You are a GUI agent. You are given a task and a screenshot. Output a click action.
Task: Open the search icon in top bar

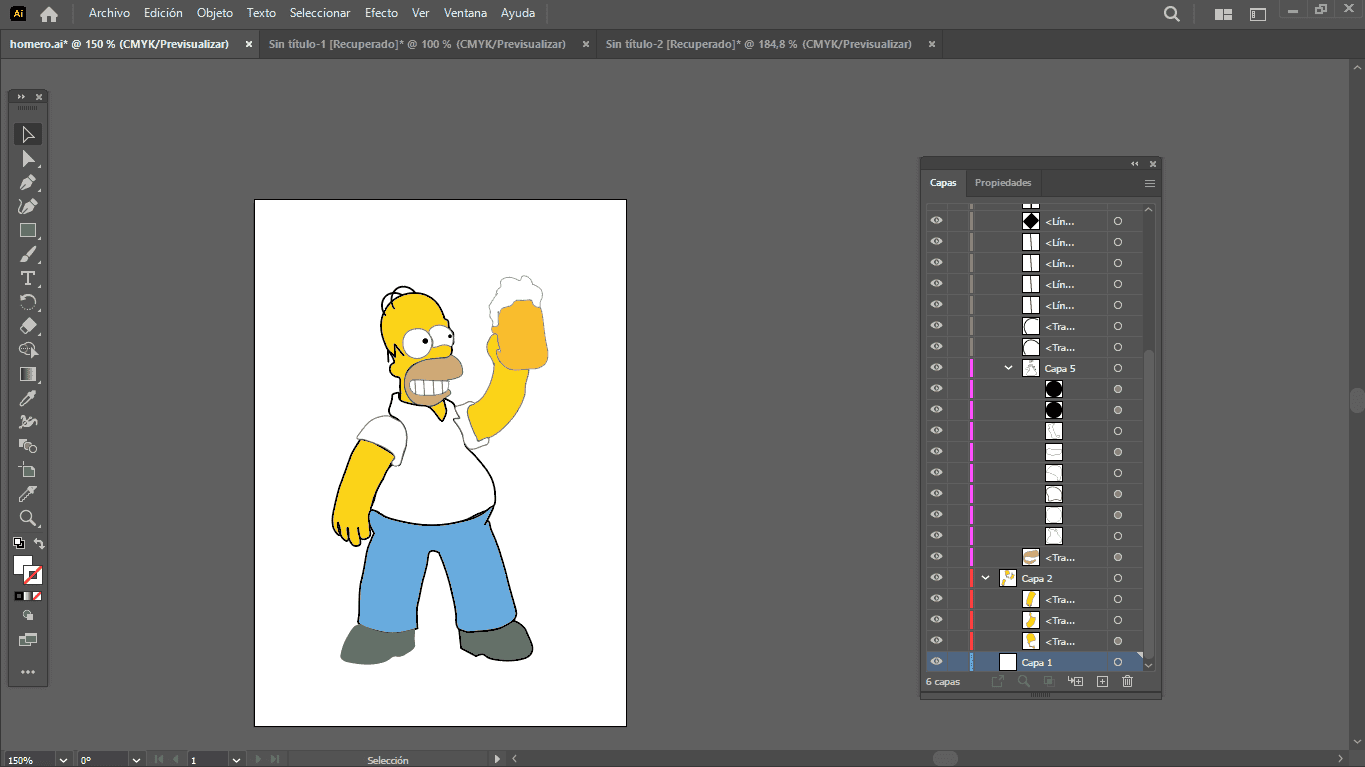click(x=1172, y=14)
